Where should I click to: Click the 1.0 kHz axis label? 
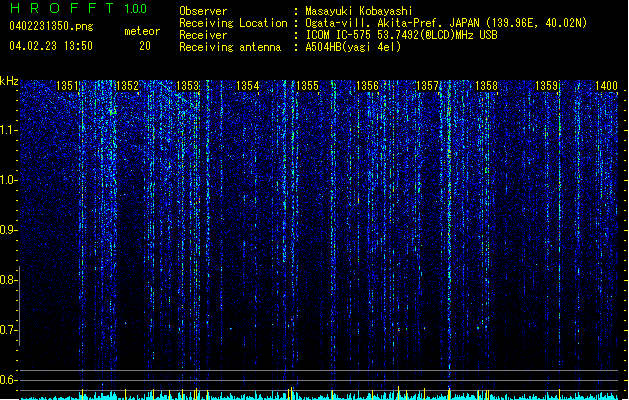[8, 180]
